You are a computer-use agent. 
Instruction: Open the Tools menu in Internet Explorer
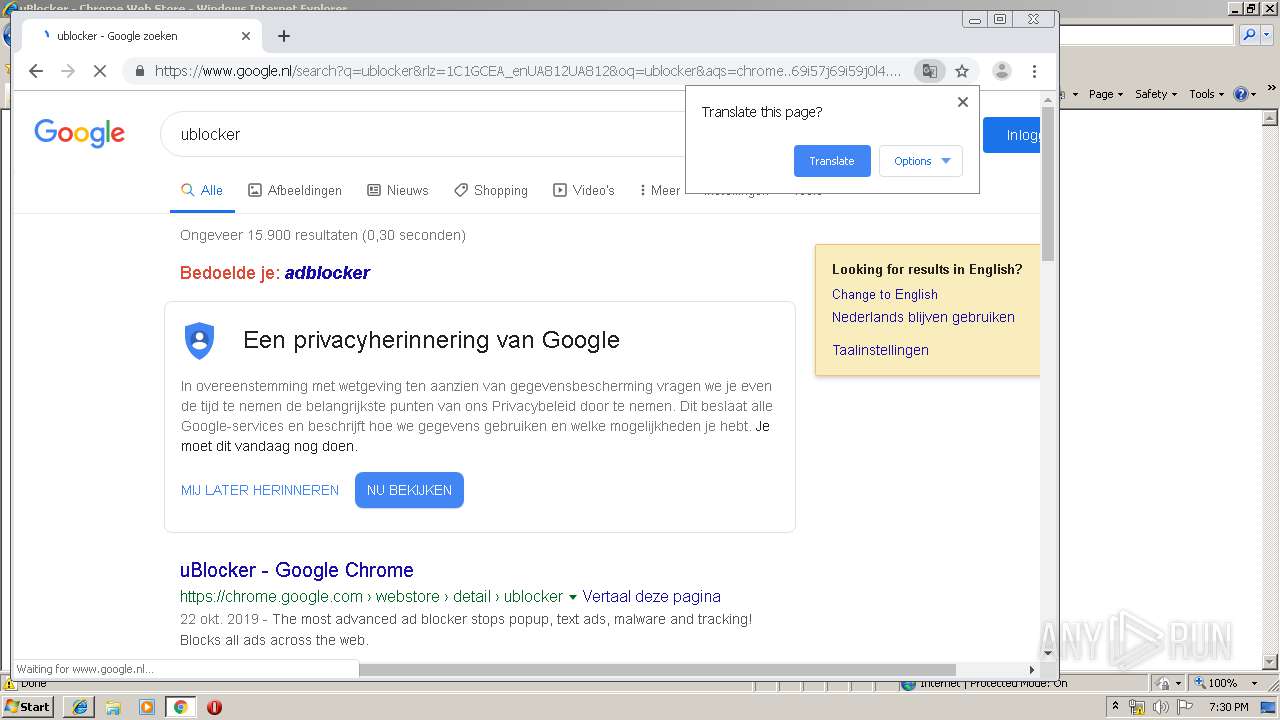pyautogui.click(x=1207, y=94)
